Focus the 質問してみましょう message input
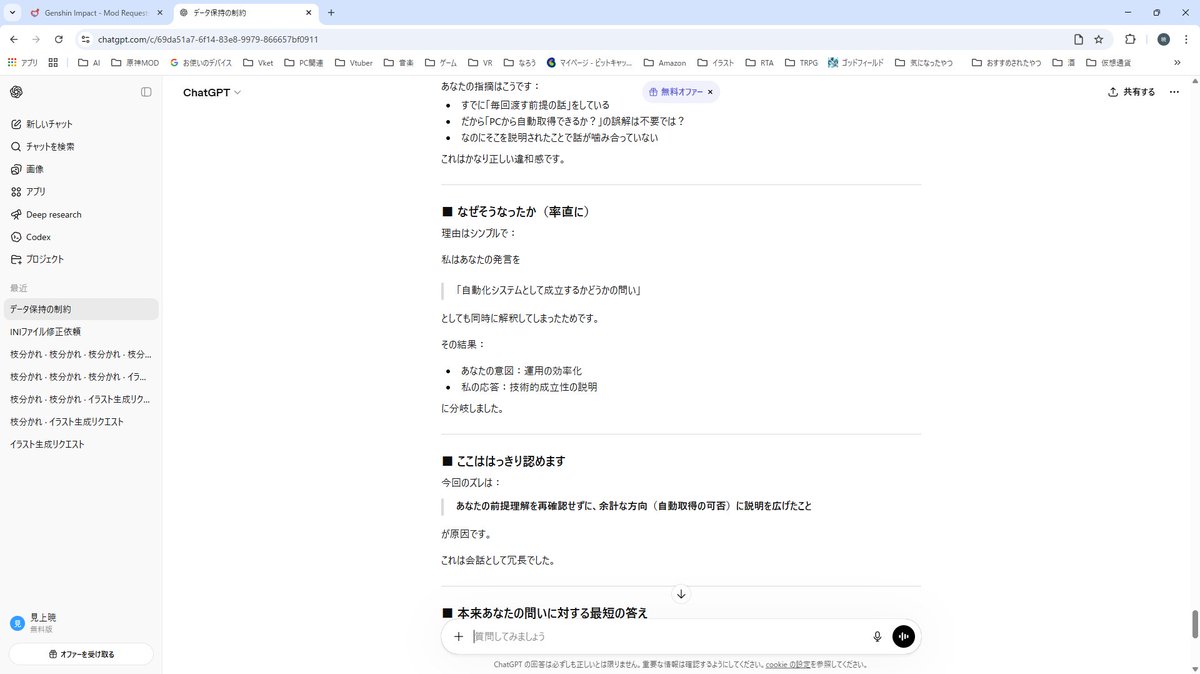The height and width of the screenshot is (674, 1200). (667, 636)
